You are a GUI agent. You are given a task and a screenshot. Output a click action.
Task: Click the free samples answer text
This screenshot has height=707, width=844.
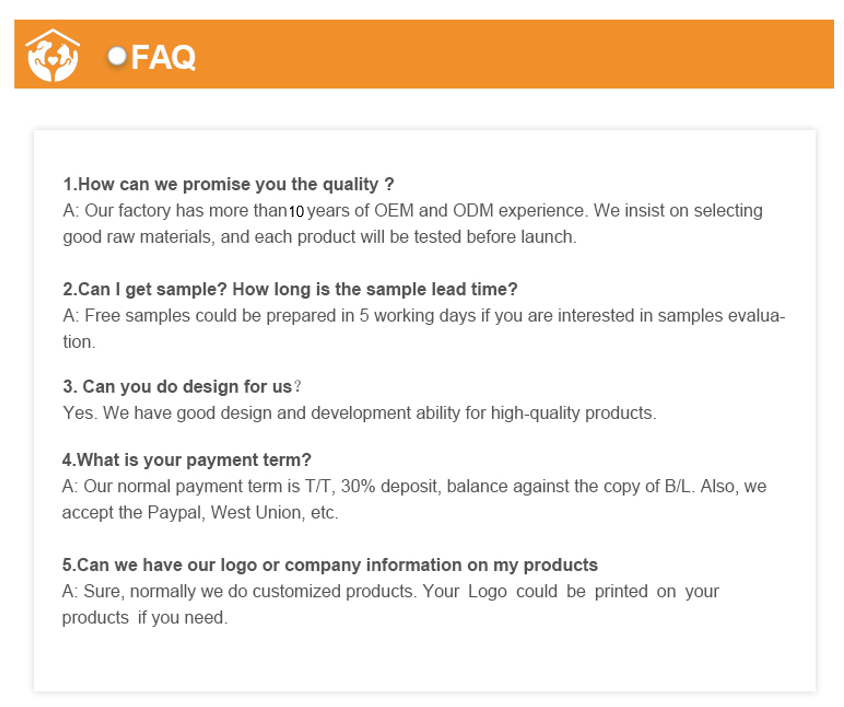[x=423, y=316]
